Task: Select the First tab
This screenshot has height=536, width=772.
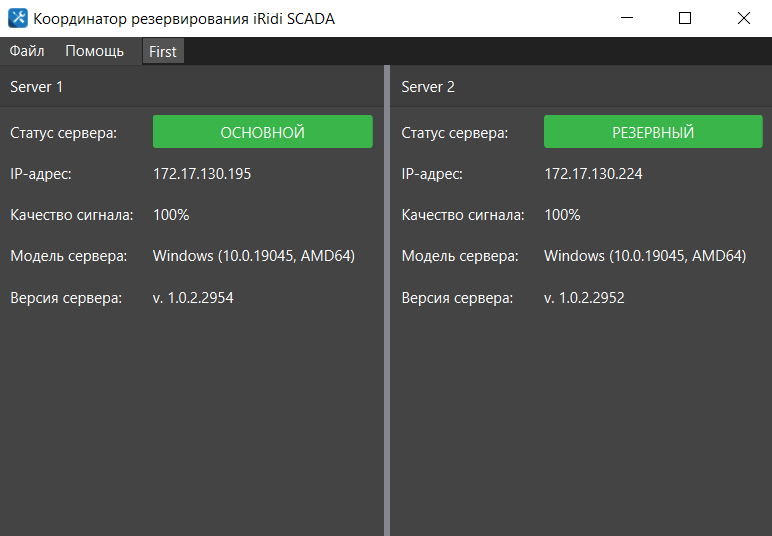Action: coord(163,52)
